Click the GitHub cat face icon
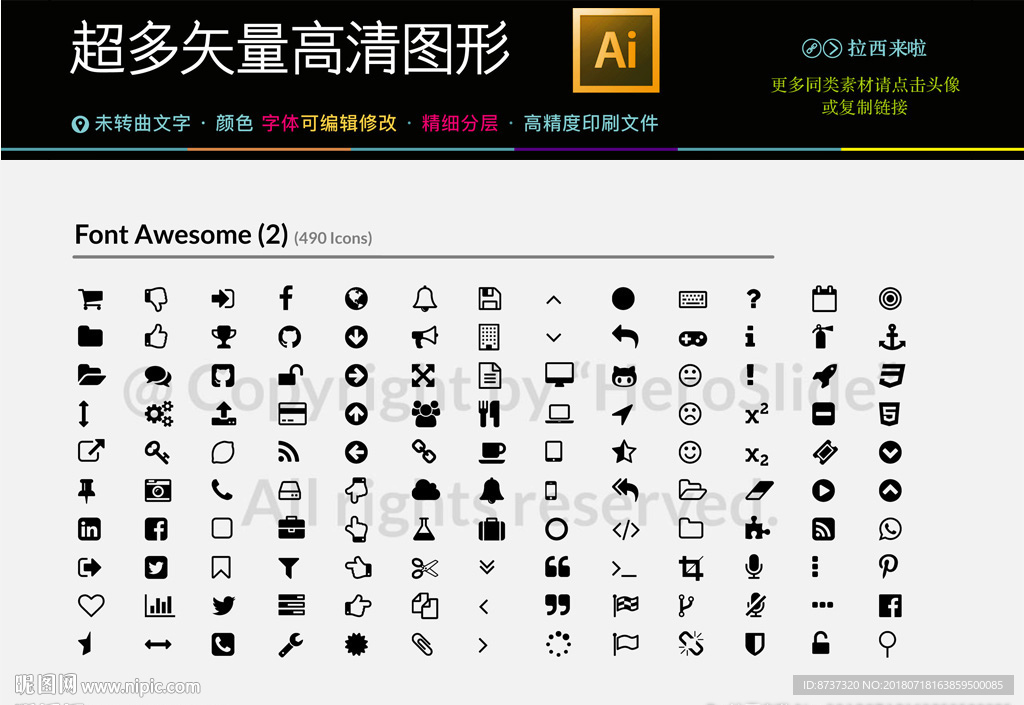1024x705 pixels. (624, 376)
